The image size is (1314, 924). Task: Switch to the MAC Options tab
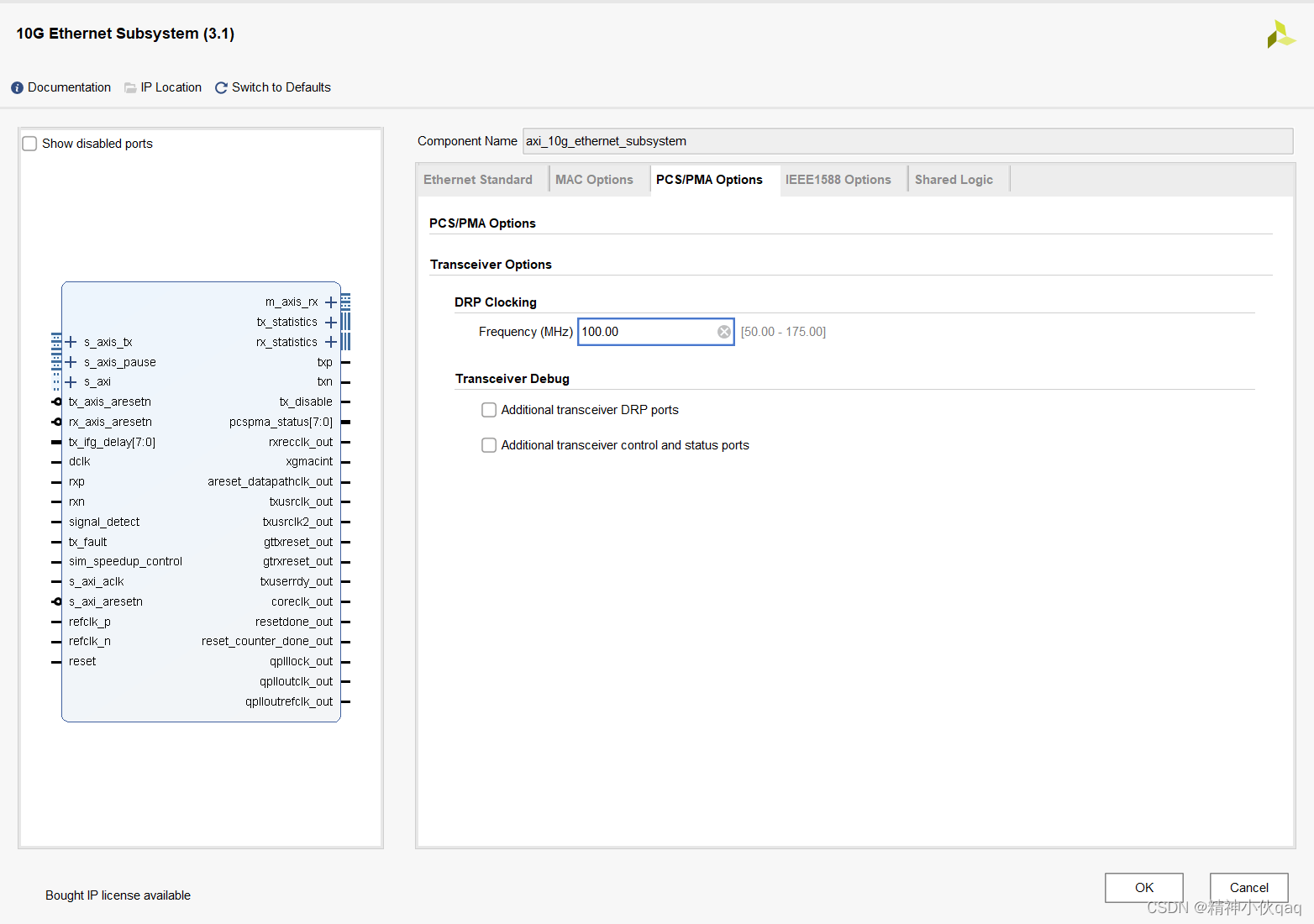click(594, 180)
